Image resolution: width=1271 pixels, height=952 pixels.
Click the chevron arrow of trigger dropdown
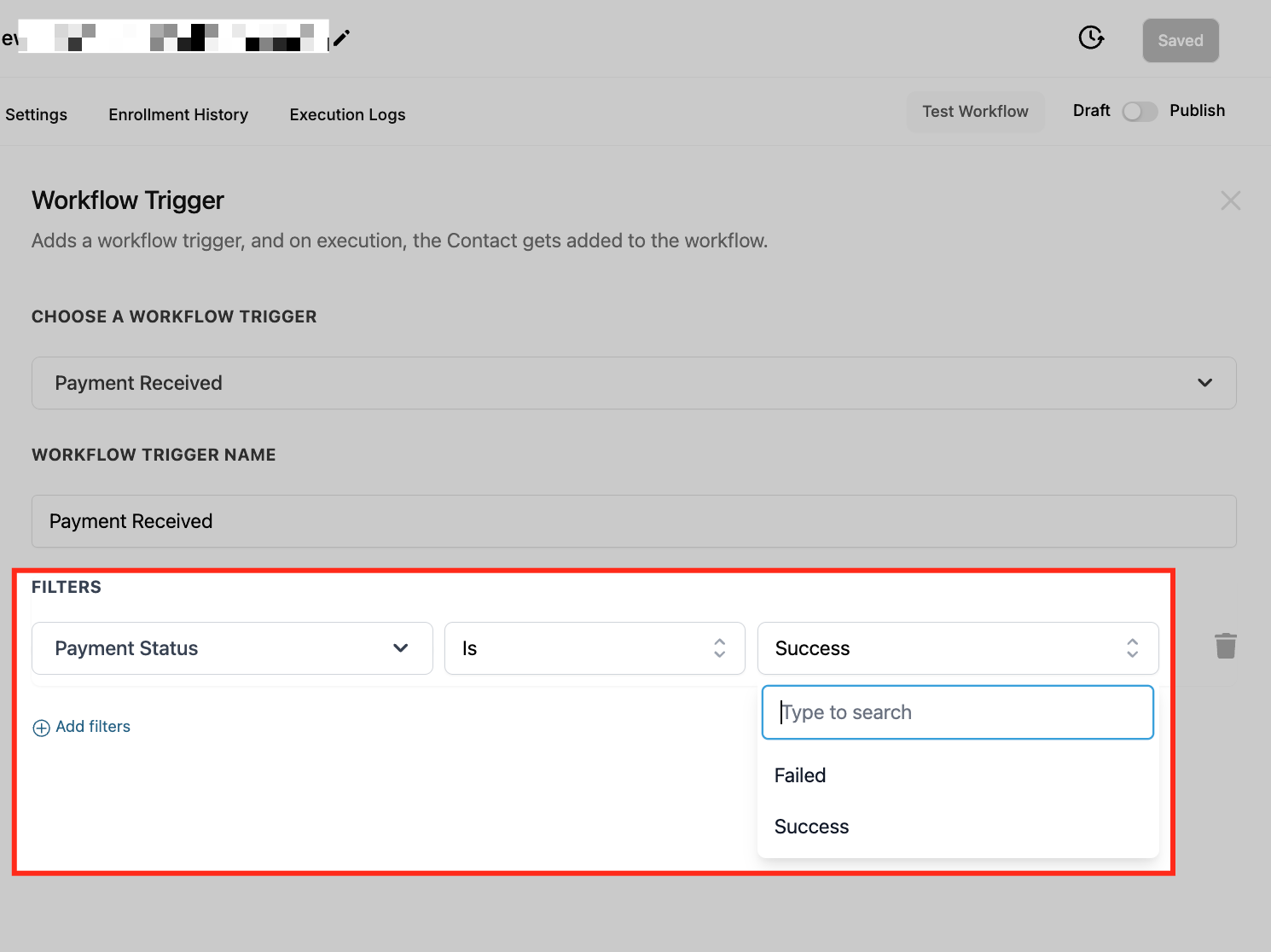pyautogui.click(x=1204, y=383)
